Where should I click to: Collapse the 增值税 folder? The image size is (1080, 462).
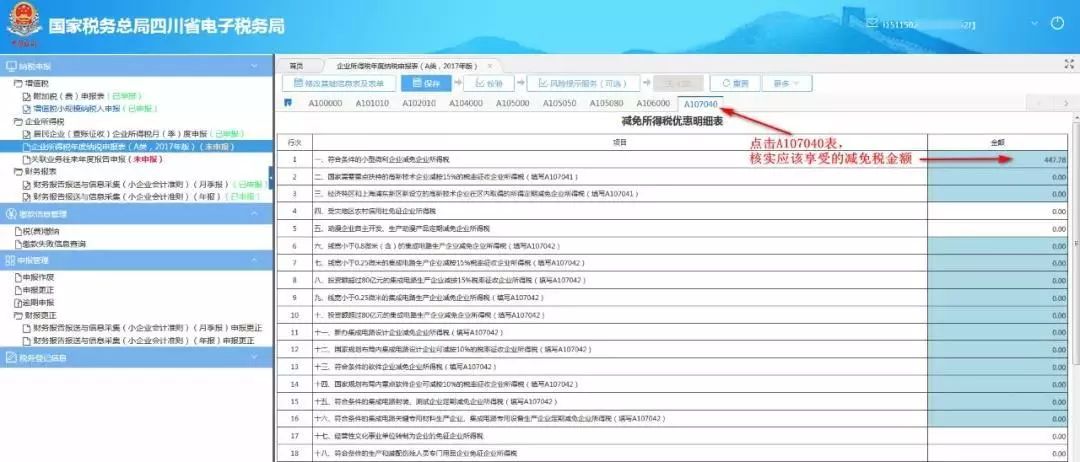18,83
